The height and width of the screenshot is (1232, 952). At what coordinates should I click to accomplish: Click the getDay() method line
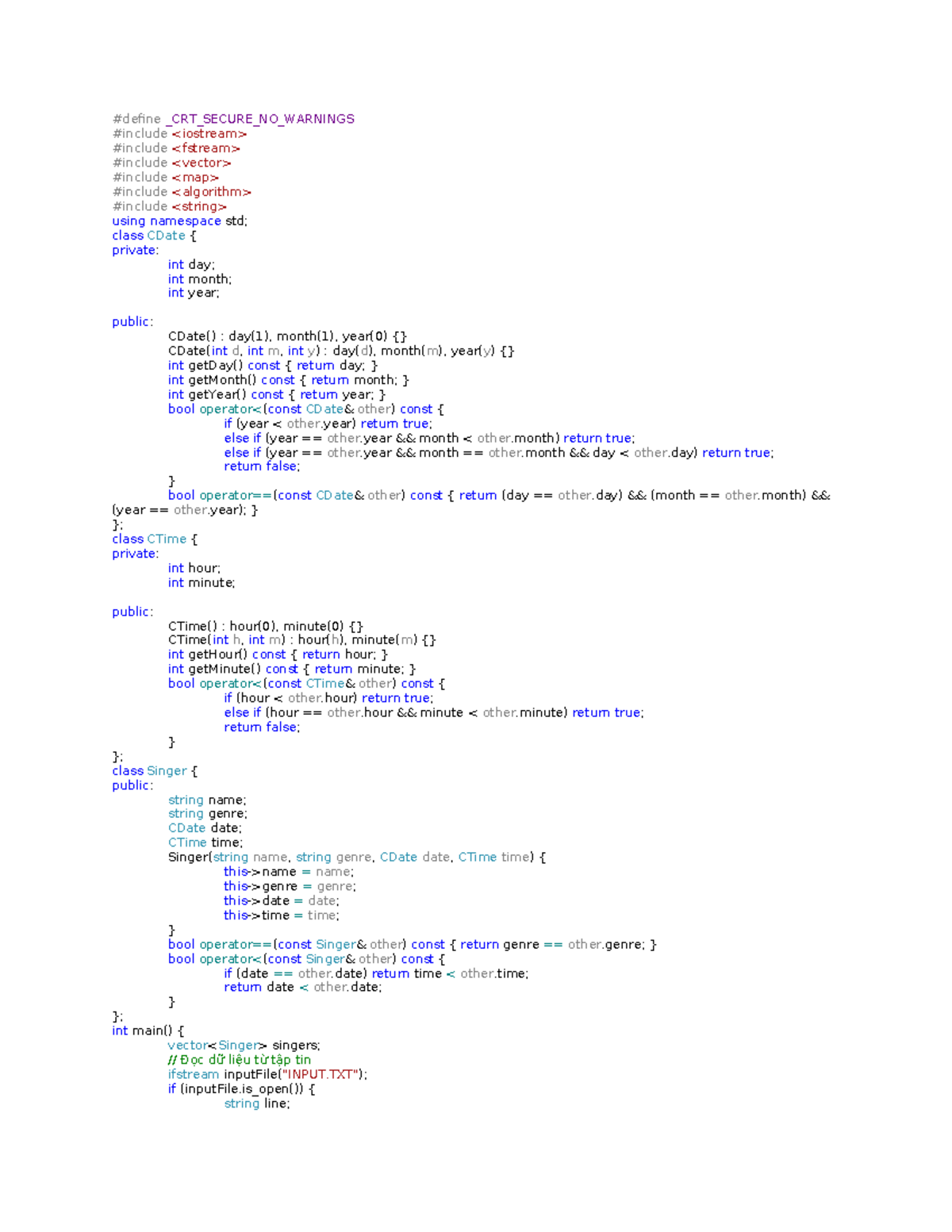272,366
